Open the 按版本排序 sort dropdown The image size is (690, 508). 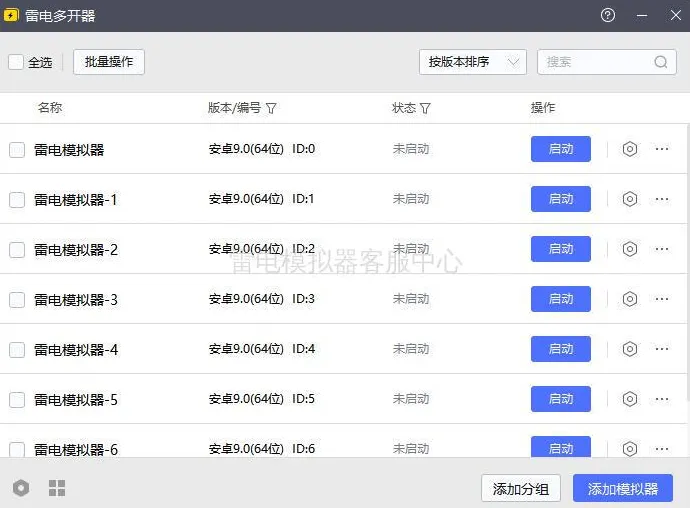pyautogui.click(x=473, y=62)
